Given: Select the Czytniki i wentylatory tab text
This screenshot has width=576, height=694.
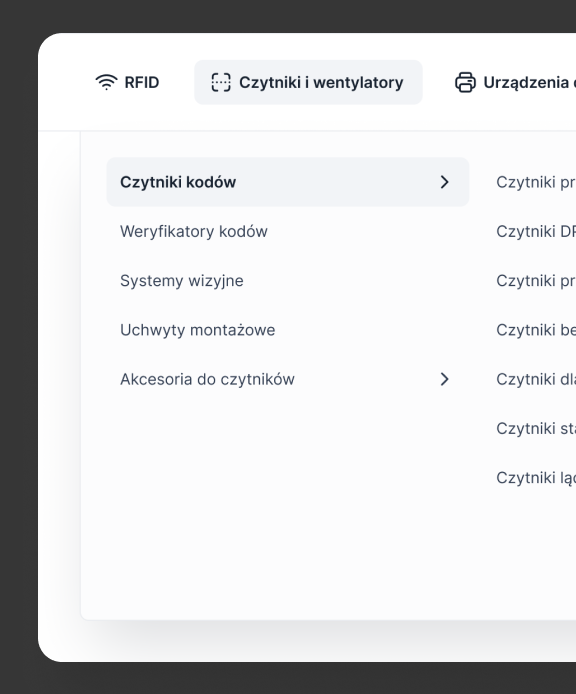Looking at the screenshot, I should [321, 82].
